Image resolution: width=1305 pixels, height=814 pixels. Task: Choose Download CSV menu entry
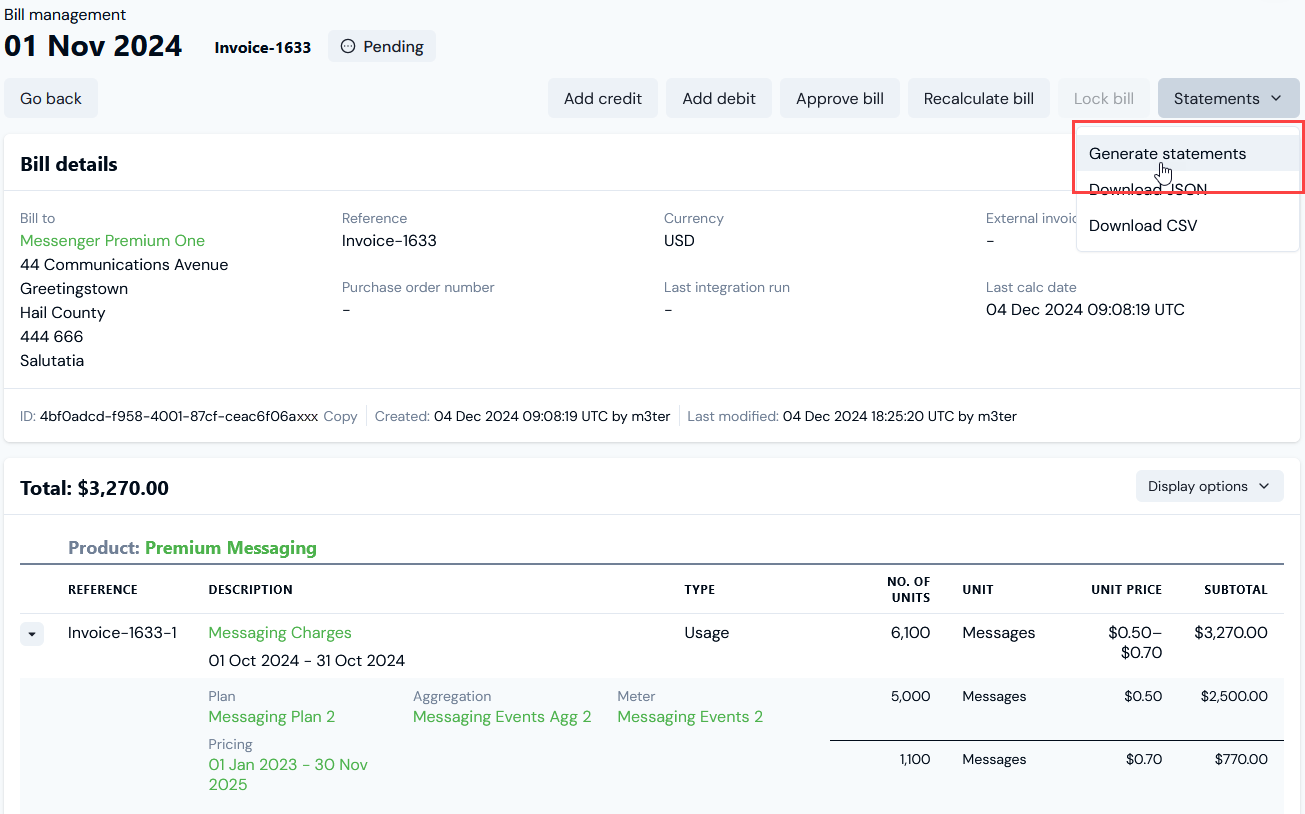pyautogui.click(x=1142, y=226)
